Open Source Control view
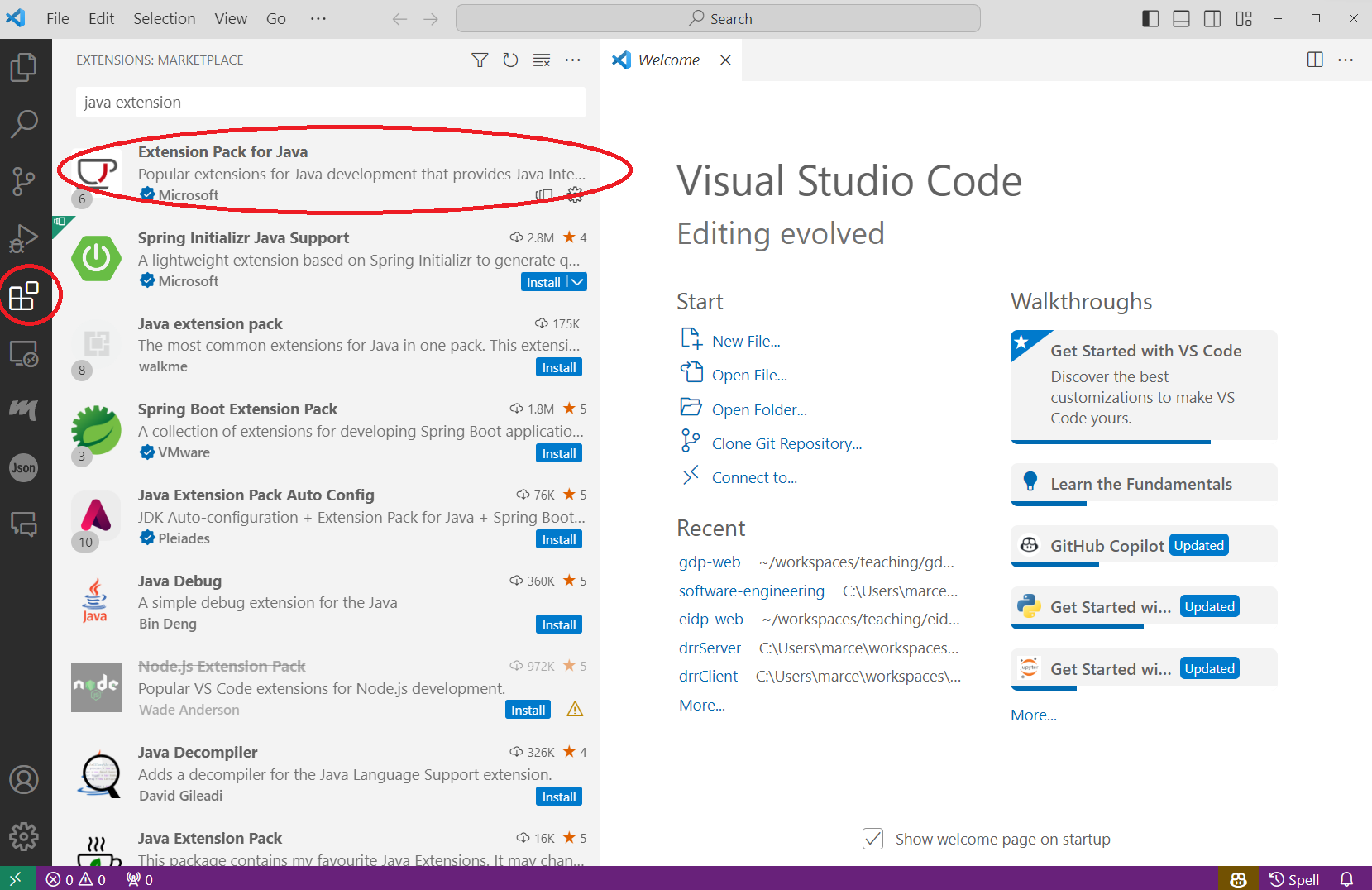Viewport: 1372px width, 890px height. pos(24,181)
